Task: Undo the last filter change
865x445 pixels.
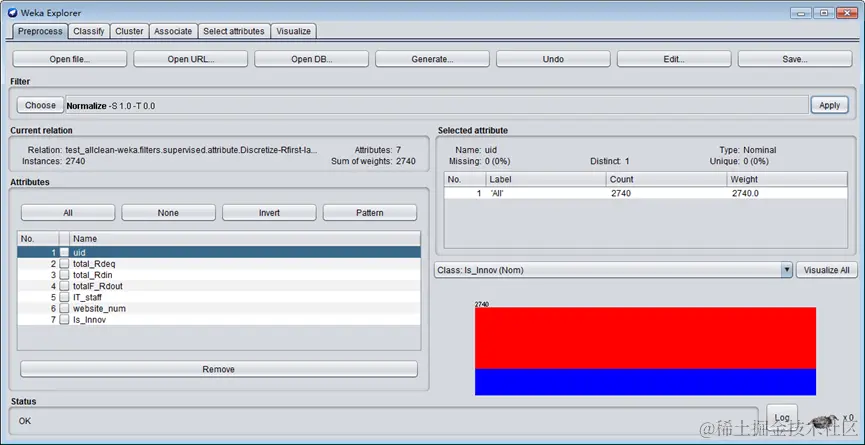Action: click(x=553, y=59)
